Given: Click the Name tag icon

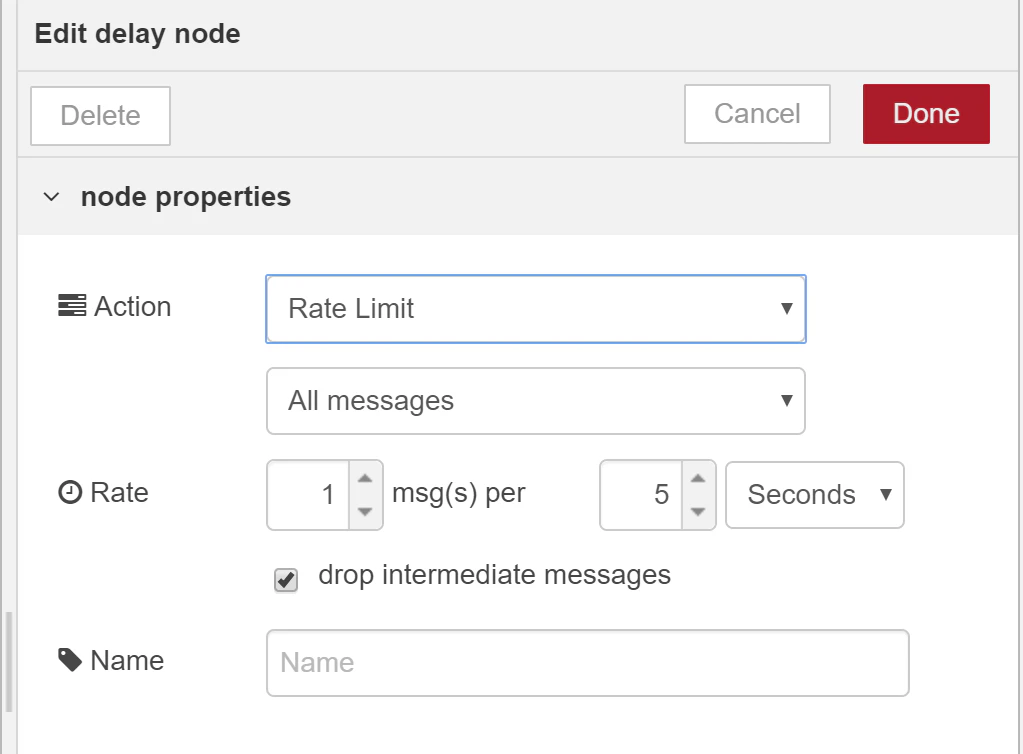Looking at the screenshot, I should point(70,659).
